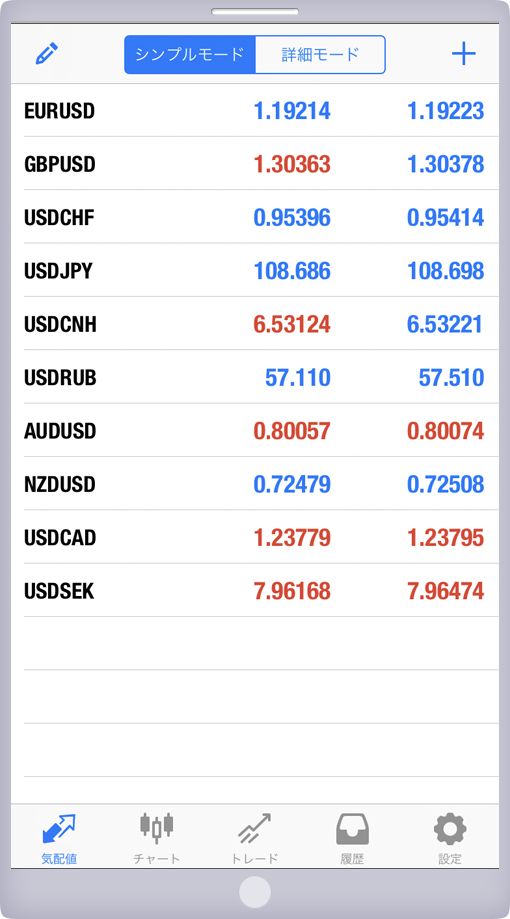The image size is (510, 919).
Task: Tap USDJPY bid price 108.686
Action: pos(292,271)
